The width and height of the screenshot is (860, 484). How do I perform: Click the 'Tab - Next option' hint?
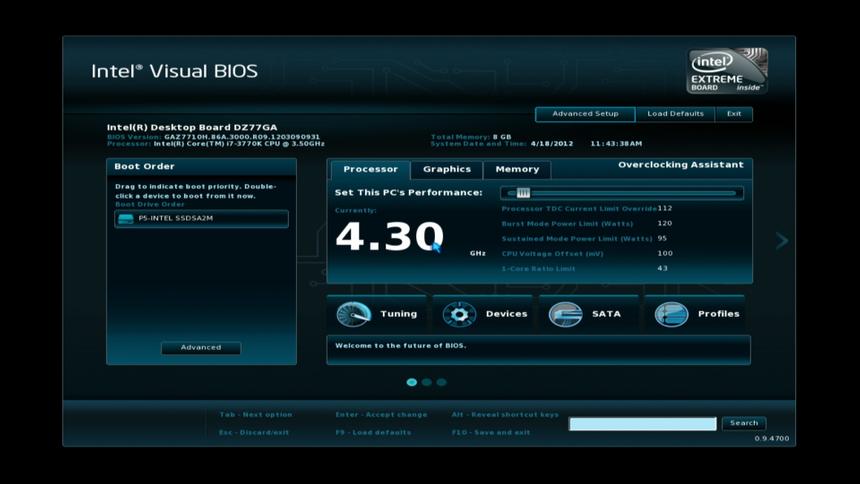(256, 415)
